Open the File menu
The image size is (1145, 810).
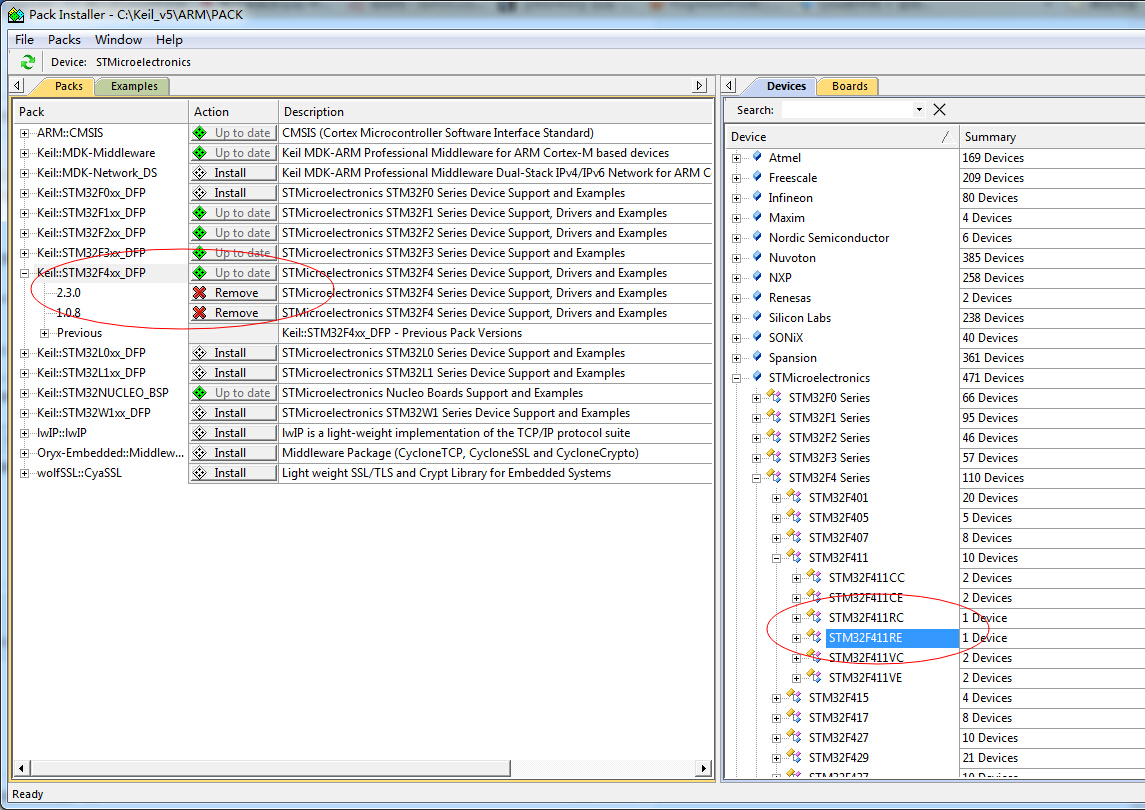[x=24, y=39]
